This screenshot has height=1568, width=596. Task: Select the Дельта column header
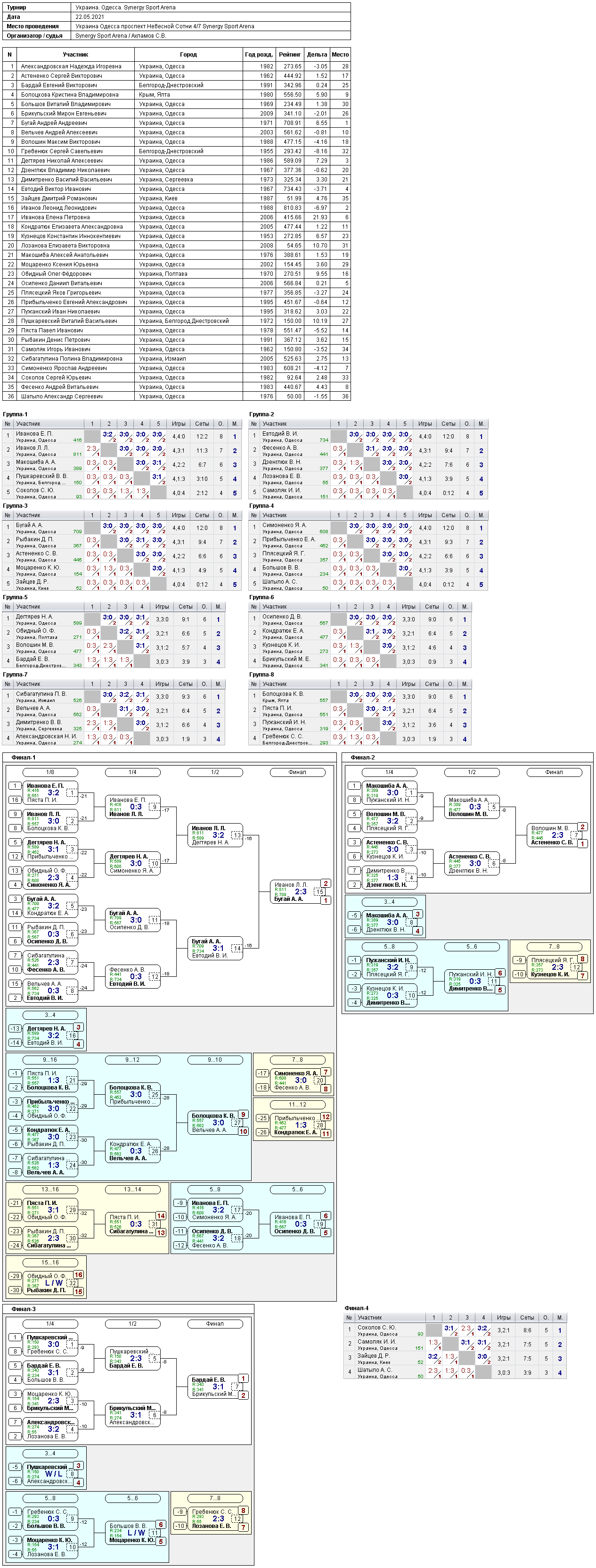pyautogui.click(x=317, y=54)
